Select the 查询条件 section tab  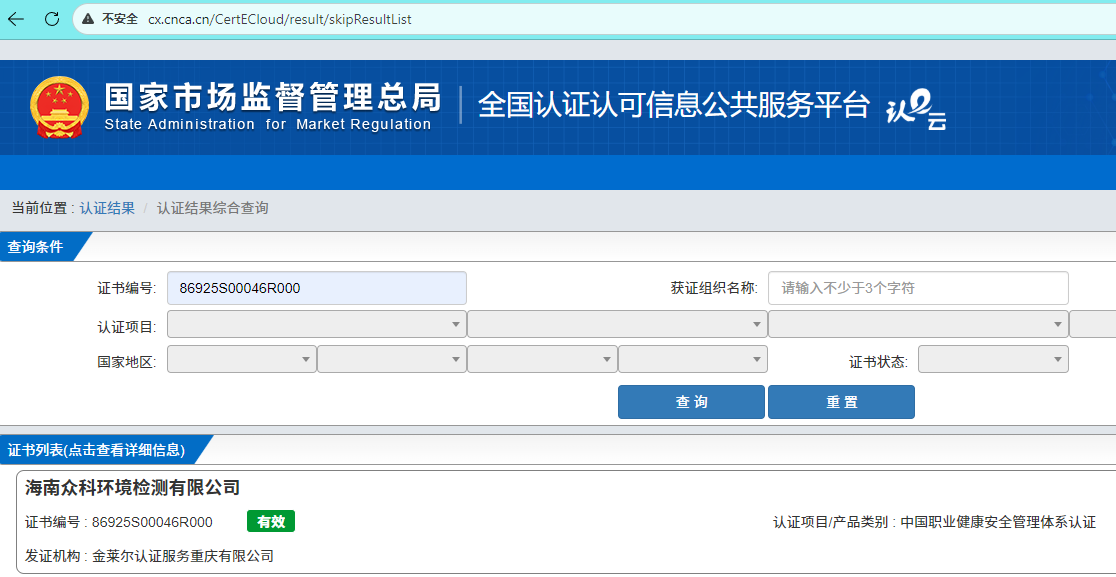click(37, 247)
